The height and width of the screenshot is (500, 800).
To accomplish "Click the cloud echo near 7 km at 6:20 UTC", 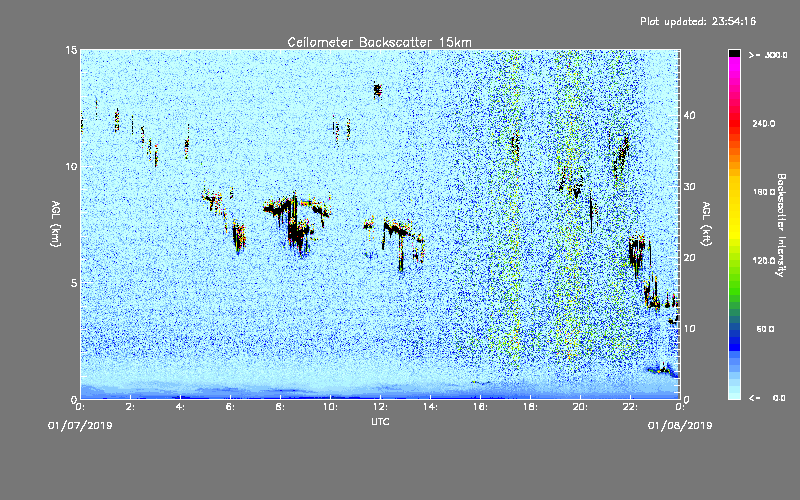I will click(238, 237).
